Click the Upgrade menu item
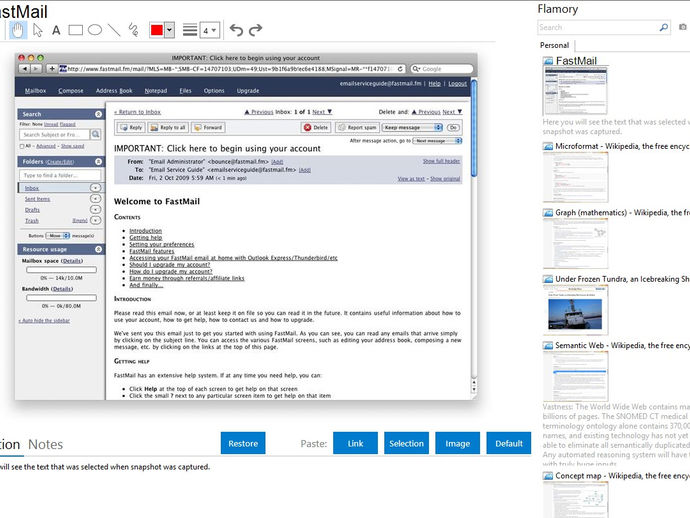 pyautogui.click(x=248, y=91)
